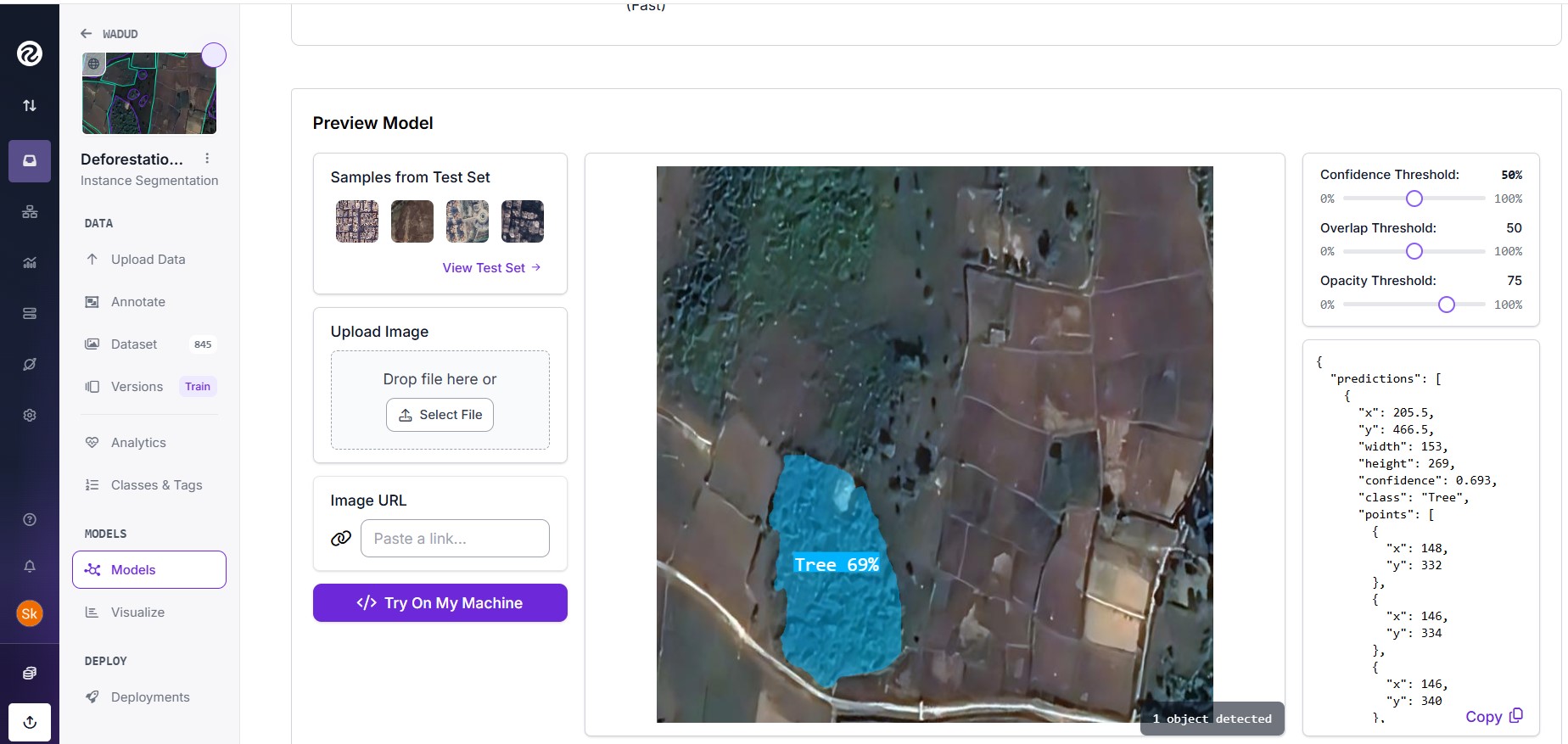Open the projects inbox sidebar icon
This screenshot has height=744, width=1568.
point(30,161)
